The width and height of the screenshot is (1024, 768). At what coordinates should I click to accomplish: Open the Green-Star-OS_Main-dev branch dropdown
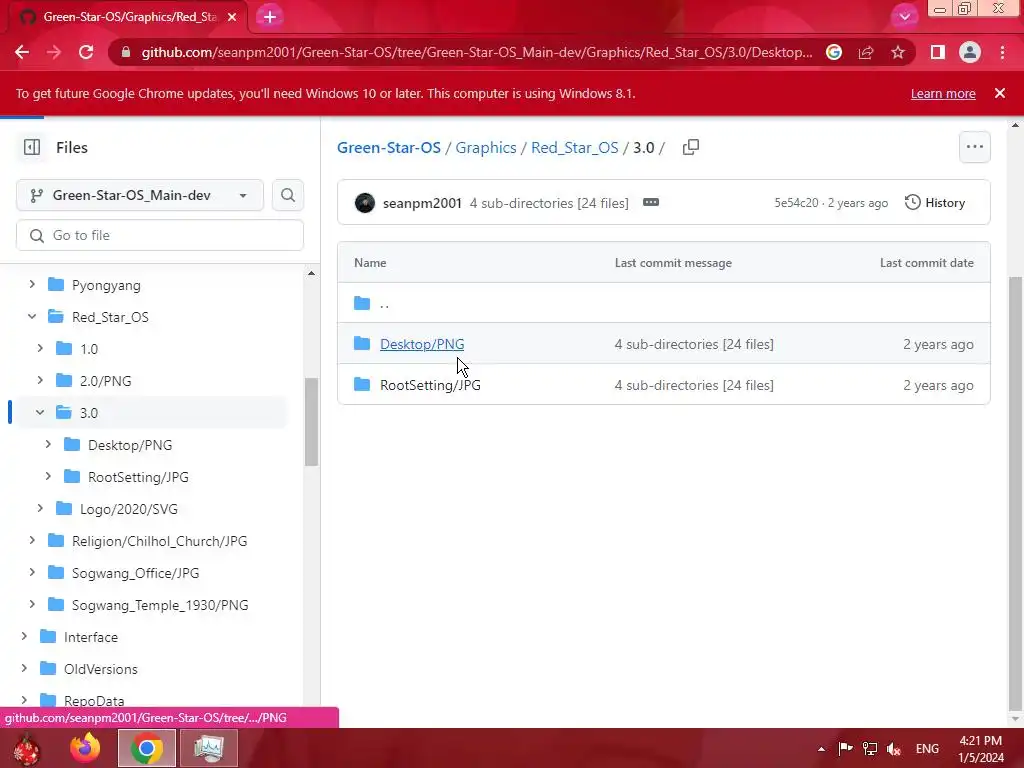click(140, 195)
